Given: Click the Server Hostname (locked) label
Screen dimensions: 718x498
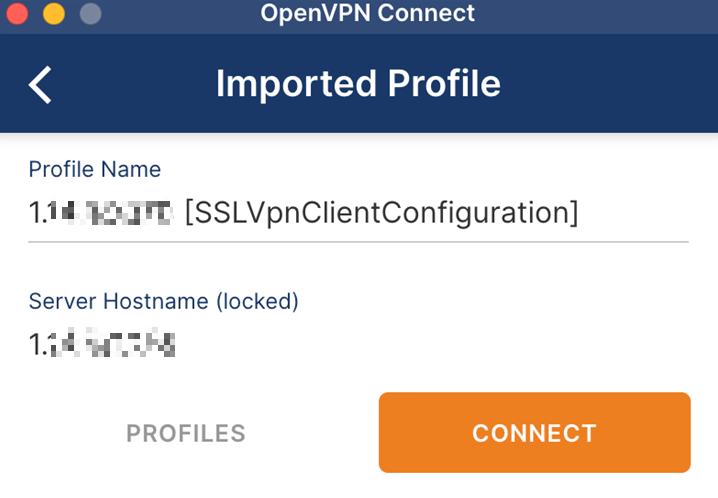Looking at the screenshot, I should click(x=164, y=301).
